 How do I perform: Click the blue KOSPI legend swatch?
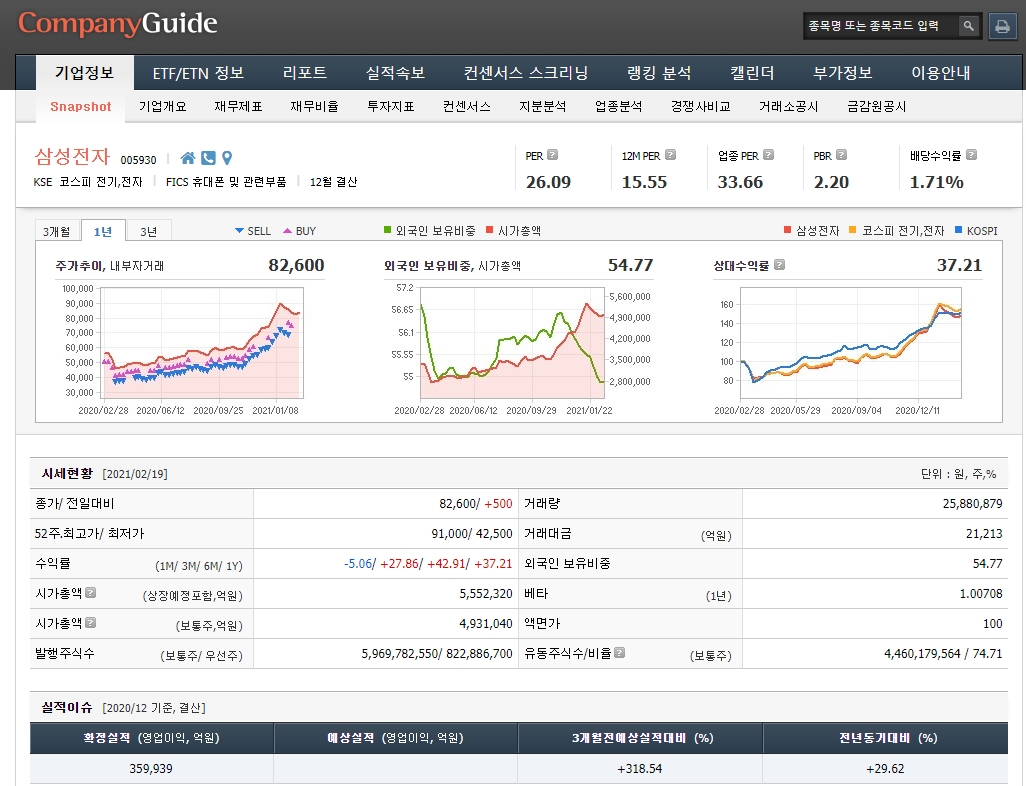tap(959, 230)
